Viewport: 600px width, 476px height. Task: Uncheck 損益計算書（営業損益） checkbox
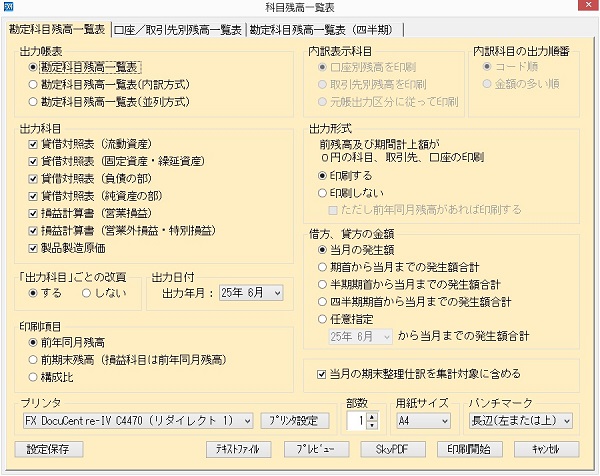point(33,214)
